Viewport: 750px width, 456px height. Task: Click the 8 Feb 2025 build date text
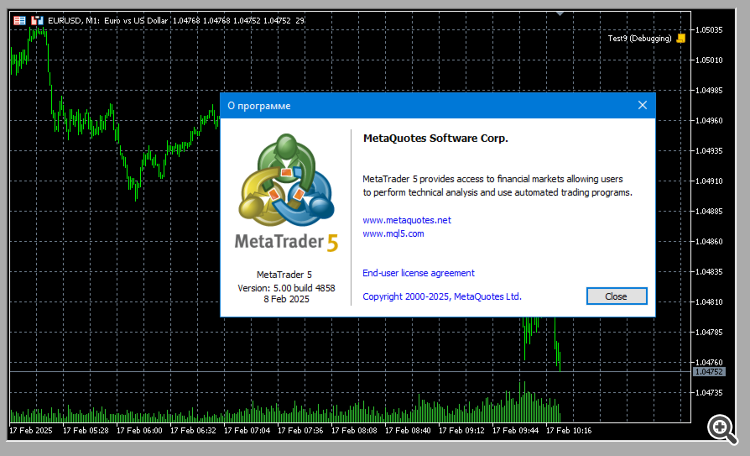(x=287, y=299)
